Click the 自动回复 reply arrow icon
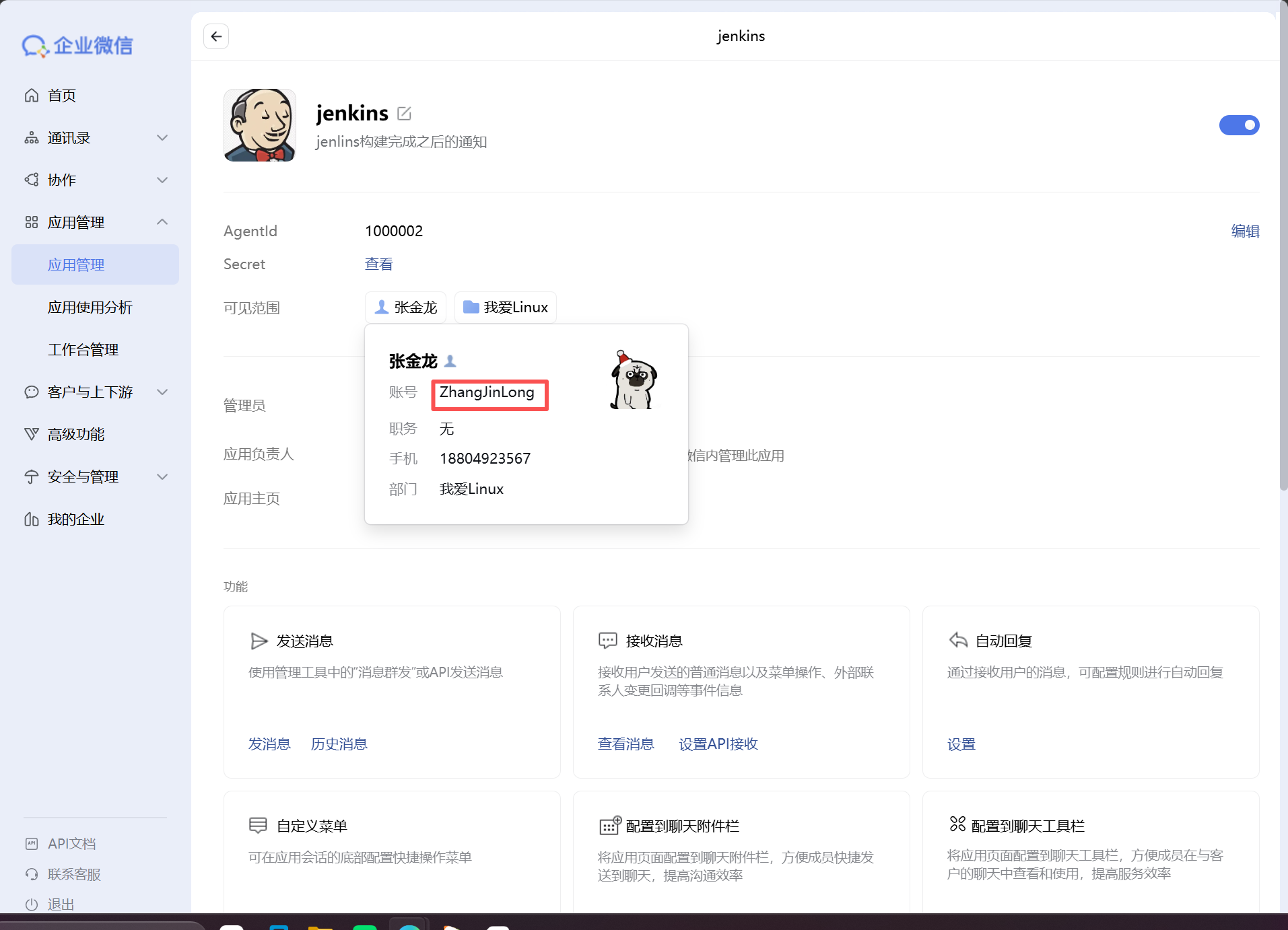Image resolution: width=1288 pixels, height=930 pixels. pos(958,641)
